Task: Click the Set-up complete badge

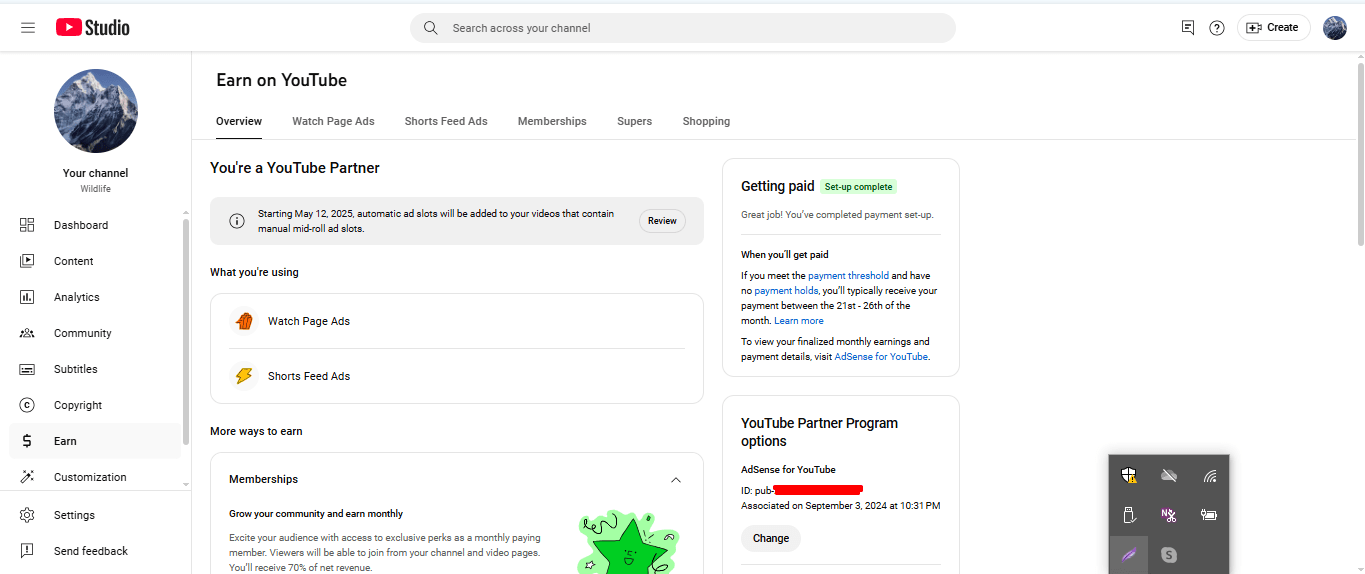Action: 858,186
